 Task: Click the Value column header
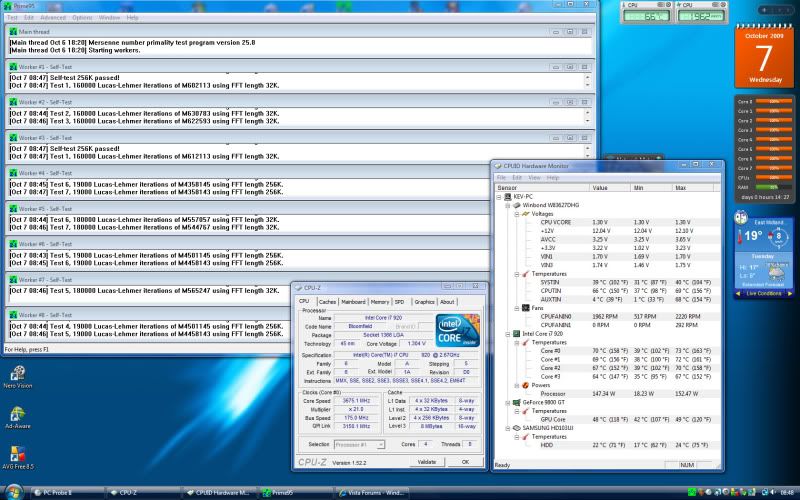click(x=610, y=188)
